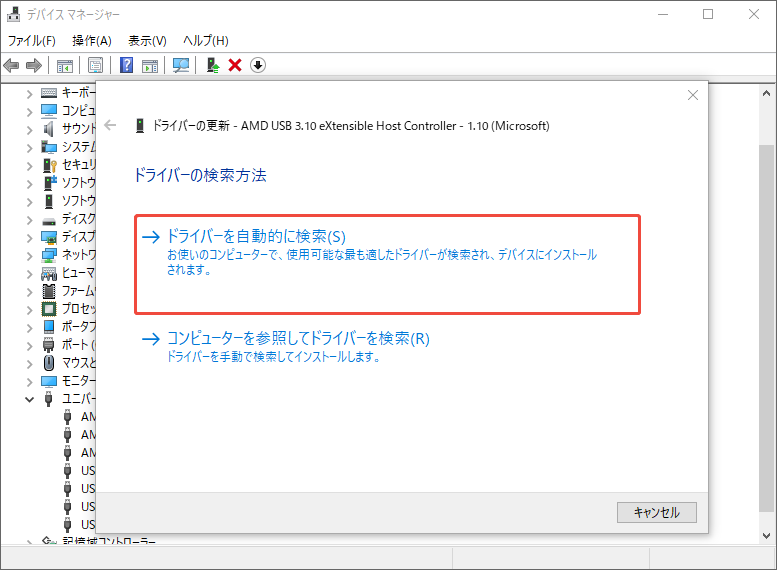Click the キャンセル button
The image size is (777, 570).
click(657, 512)
